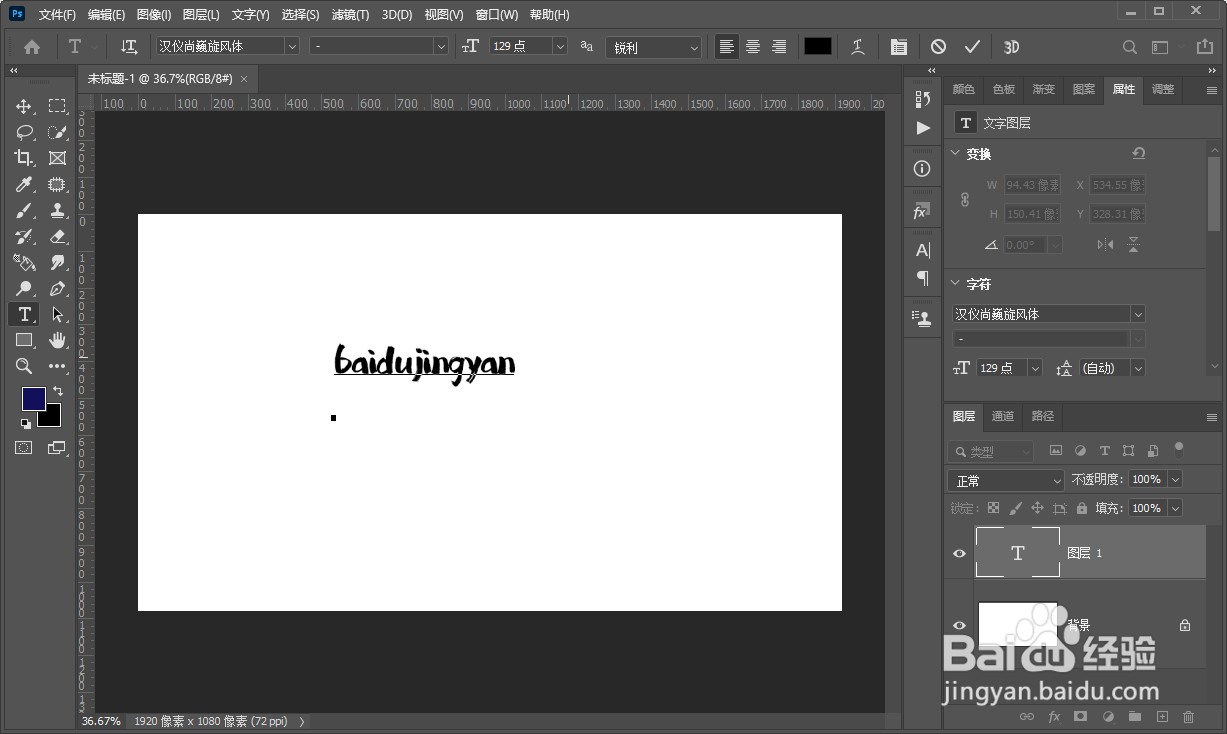Toggle layer filtering switch on

pos(1179,449)
